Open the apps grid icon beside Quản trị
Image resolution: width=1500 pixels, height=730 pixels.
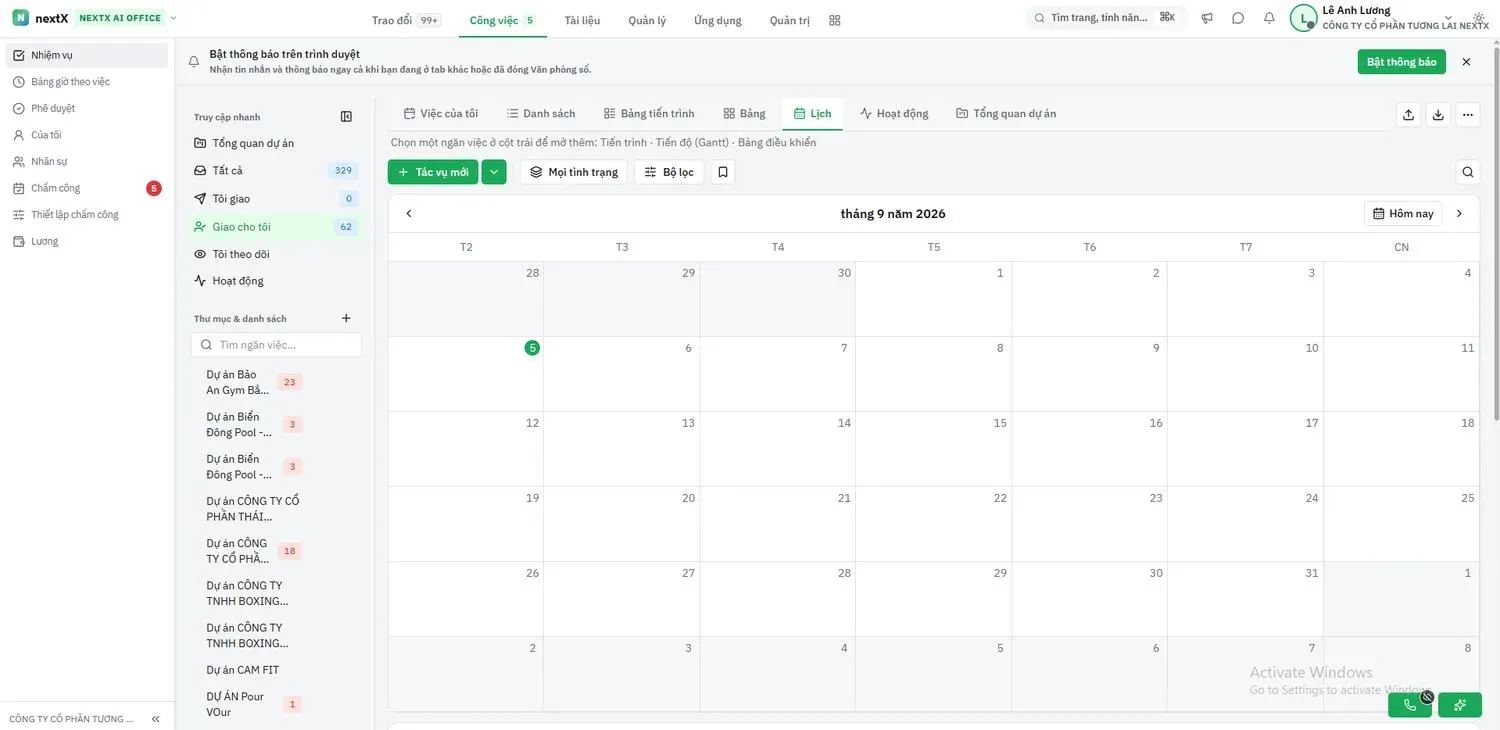(835, 20)
